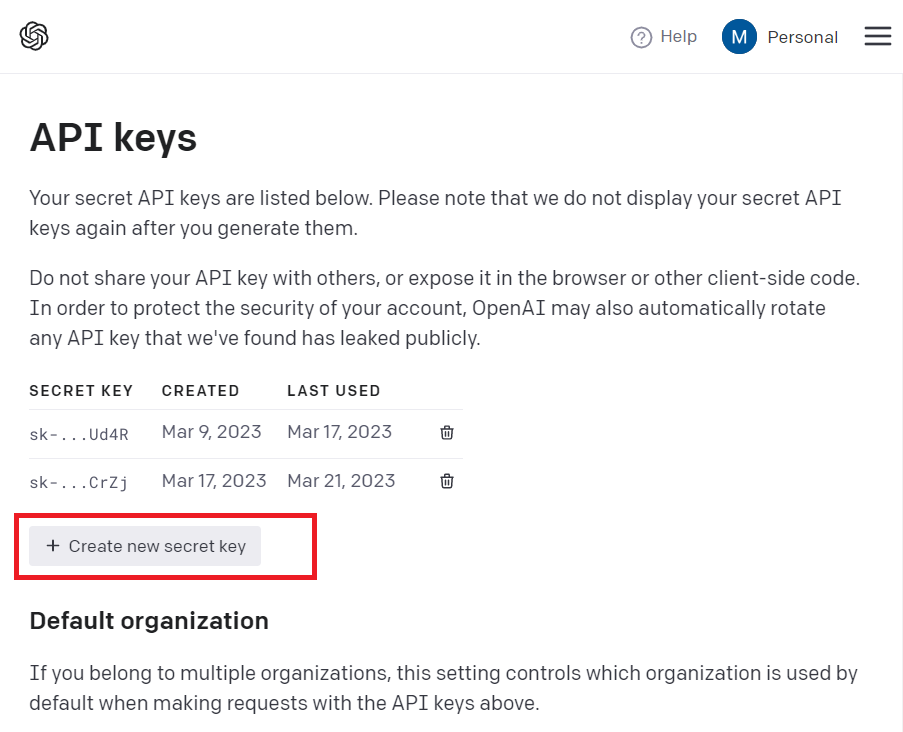Select the sk-...Ud4R key text
This screenshot has height=732, width=903.
pos(79,434)
